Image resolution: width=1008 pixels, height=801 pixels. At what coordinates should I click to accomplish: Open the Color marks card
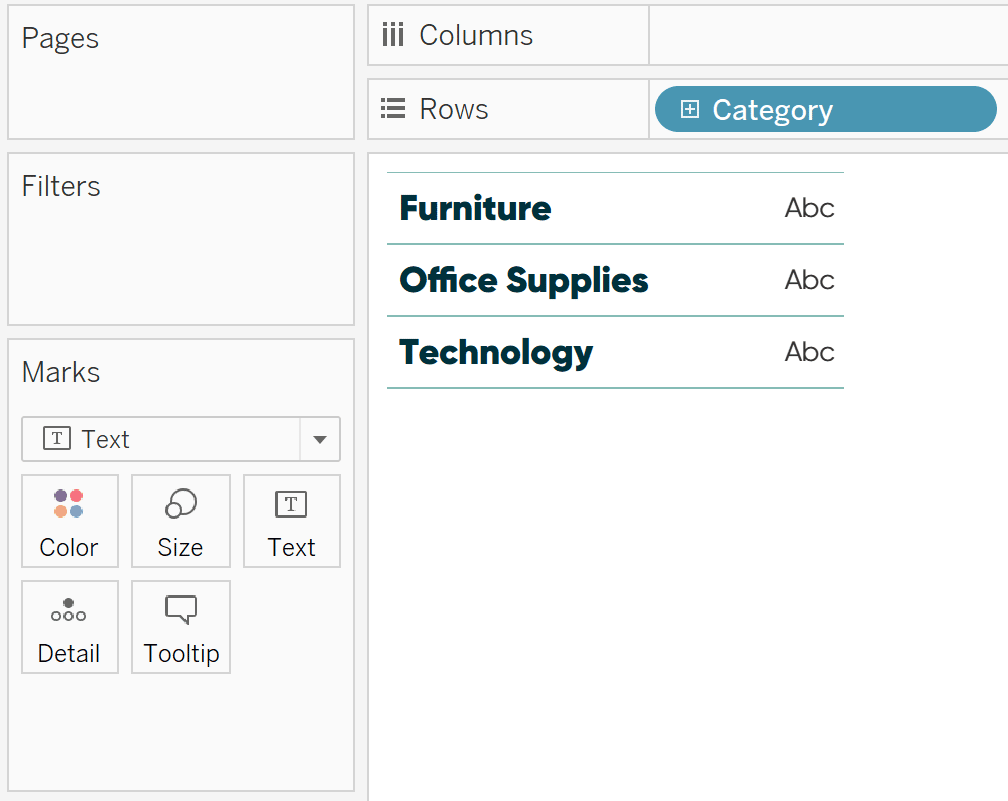[x=69, y=521]
